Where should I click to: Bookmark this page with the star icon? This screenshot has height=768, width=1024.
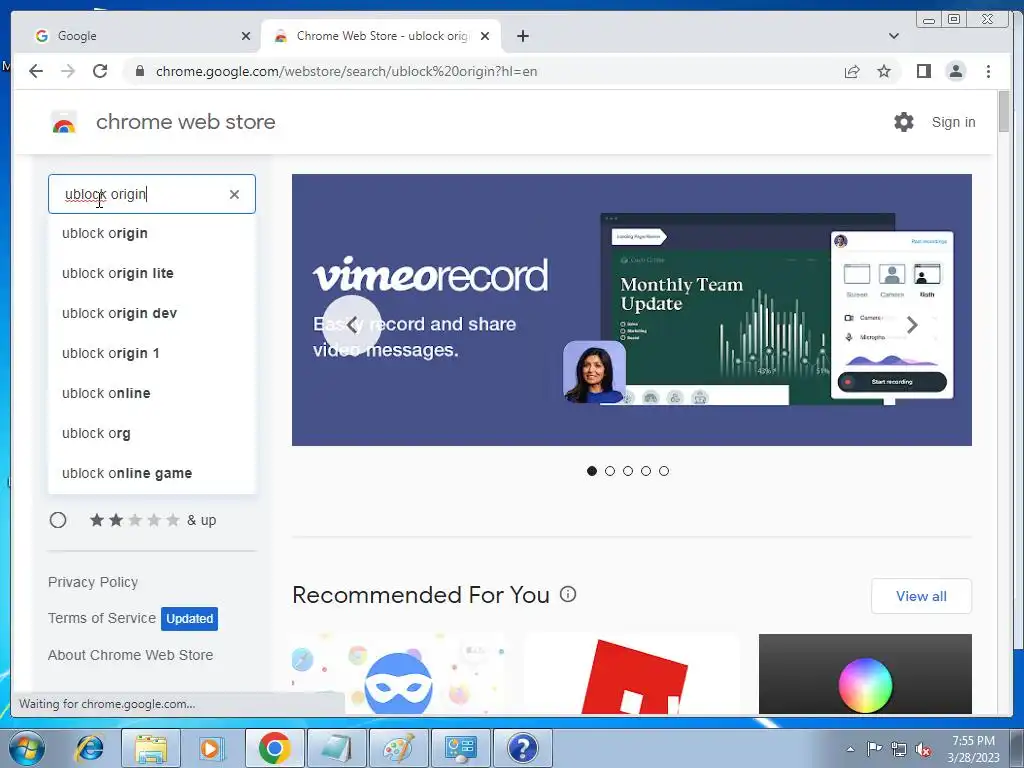[x=884, y=71]
